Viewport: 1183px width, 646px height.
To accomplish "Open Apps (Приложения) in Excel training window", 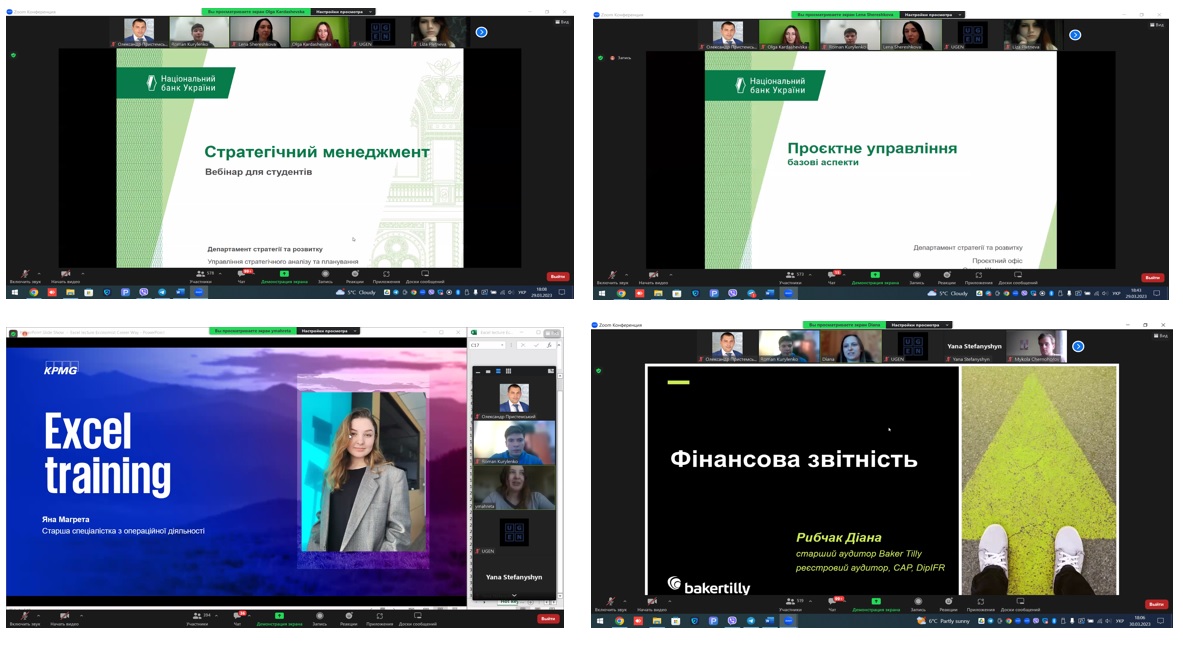I will click(x=379, y=618).
